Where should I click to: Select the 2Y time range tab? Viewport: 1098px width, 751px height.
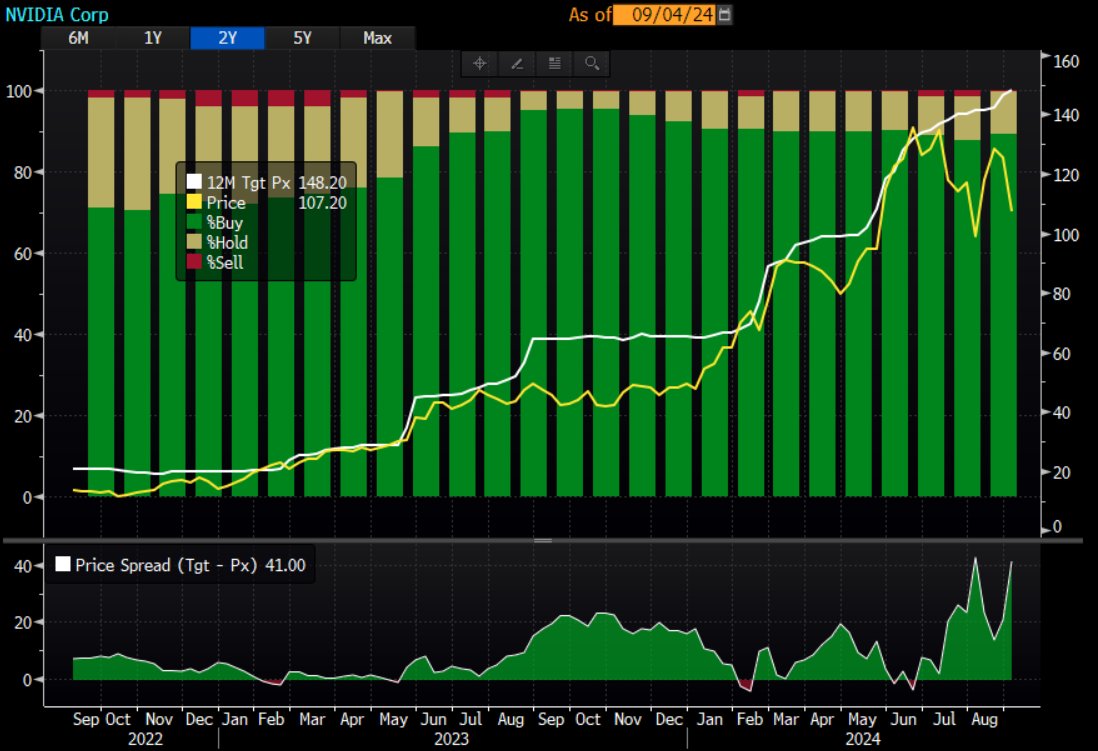click(x=228, y=38)
